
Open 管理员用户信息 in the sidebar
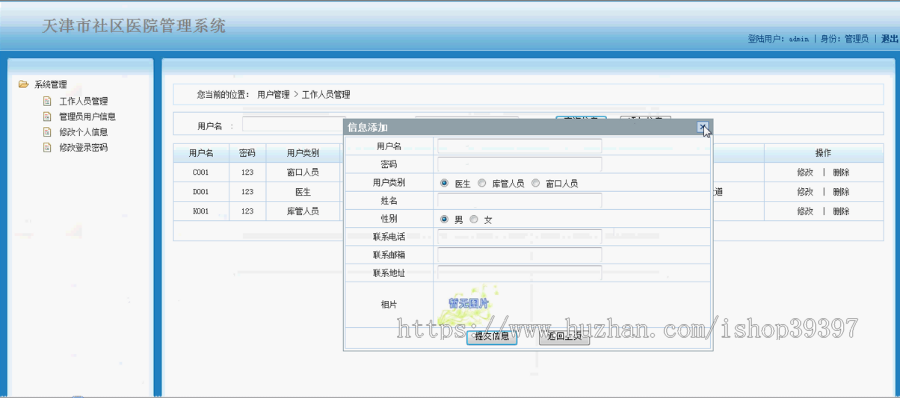(x=87, y=117)
